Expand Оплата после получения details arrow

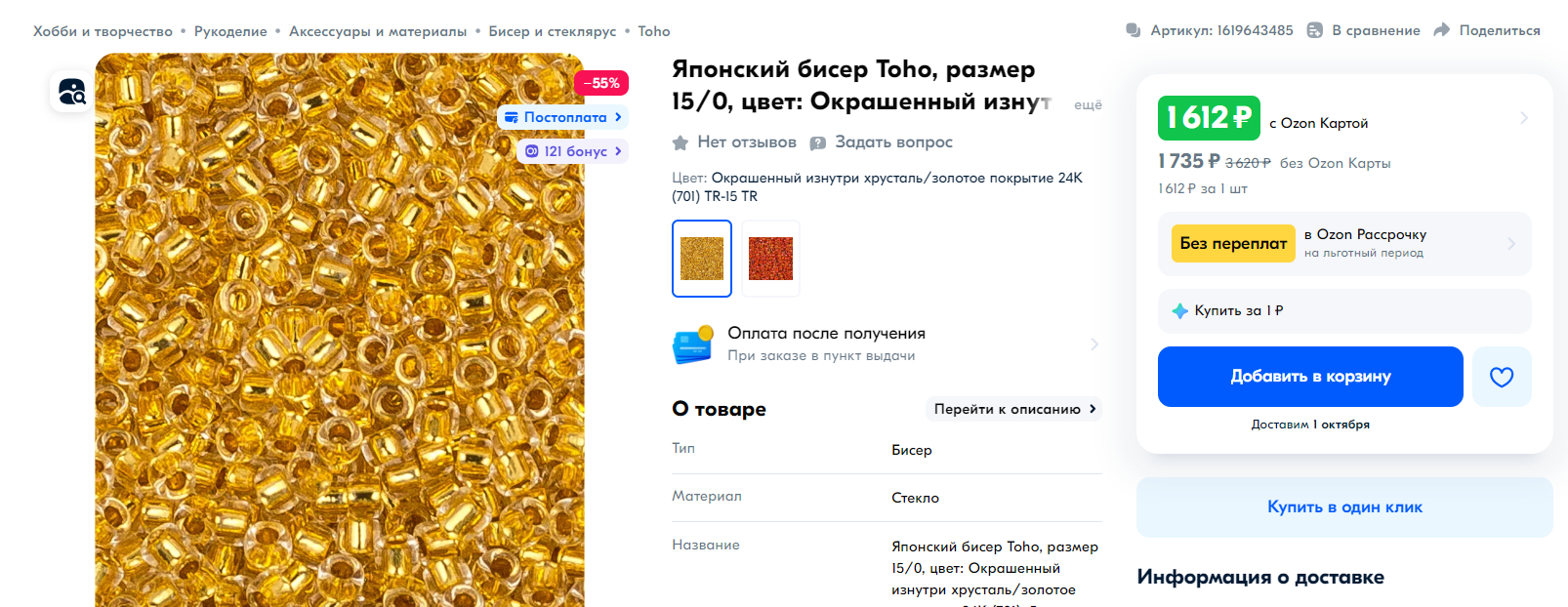[1094, 344]
